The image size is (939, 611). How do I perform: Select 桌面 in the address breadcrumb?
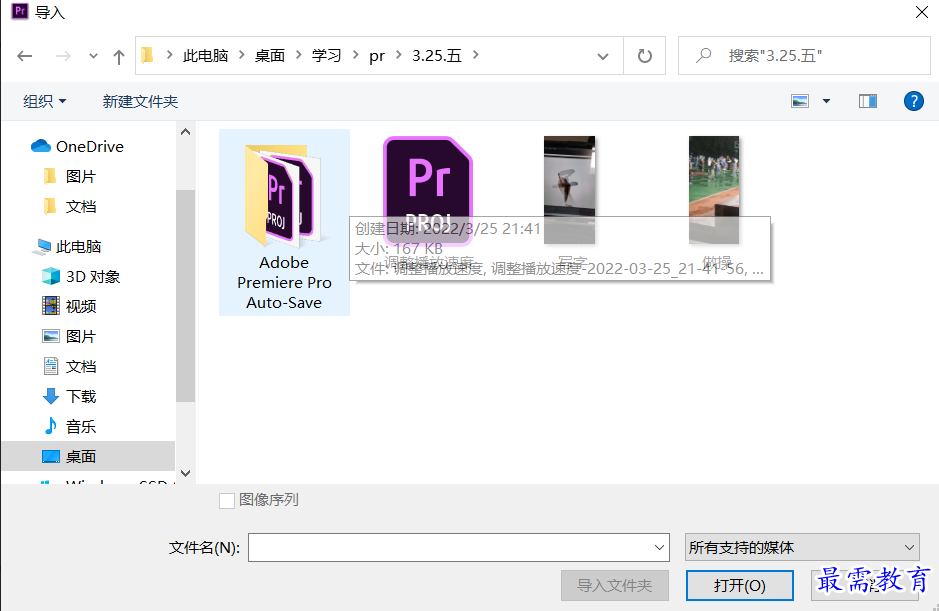[x=269, y=56]
